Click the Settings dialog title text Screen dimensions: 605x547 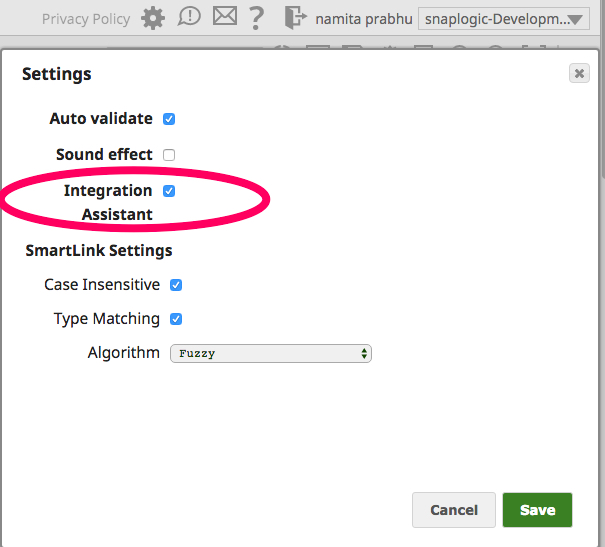57,74
